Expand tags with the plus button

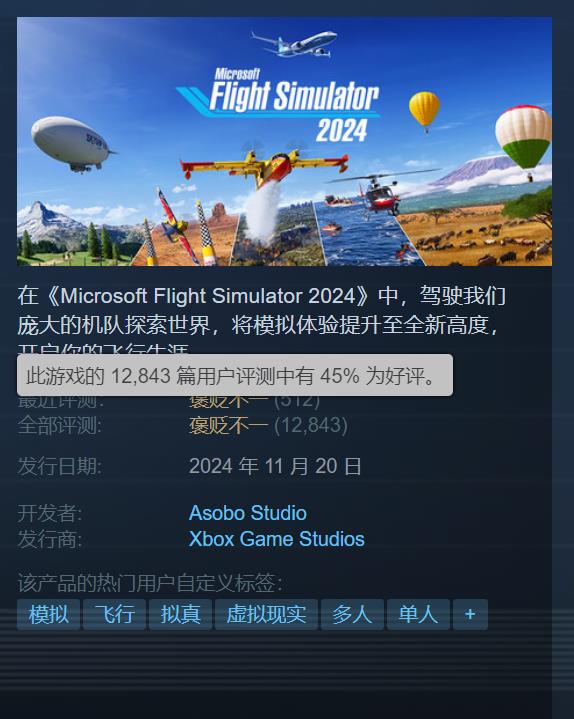point(470,614)
